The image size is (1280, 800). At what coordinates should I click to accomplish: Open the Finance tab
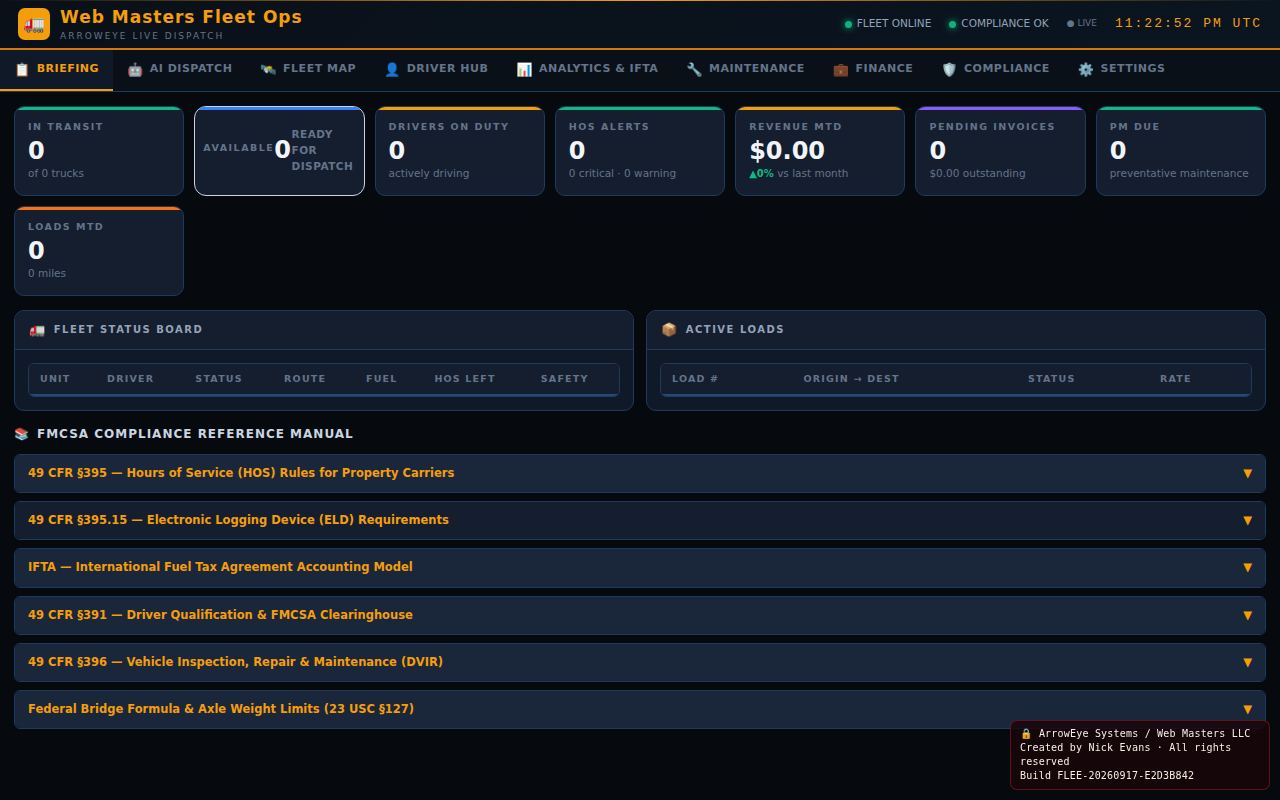pyautogui.click(x=873, y=69)
